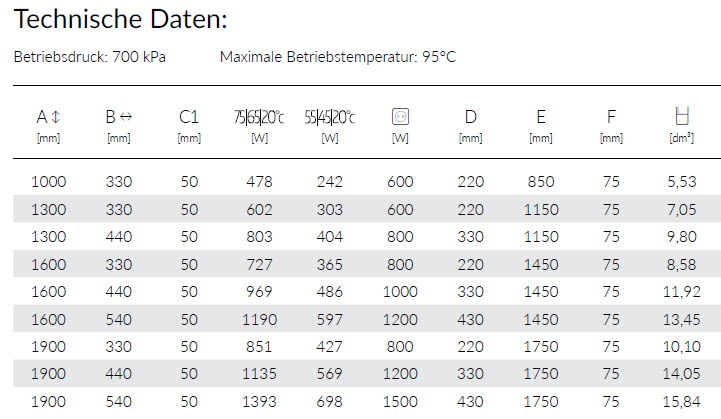This screenshot has width=721, height=419.
Task: Select the D column header
Action: click(470, 117)
